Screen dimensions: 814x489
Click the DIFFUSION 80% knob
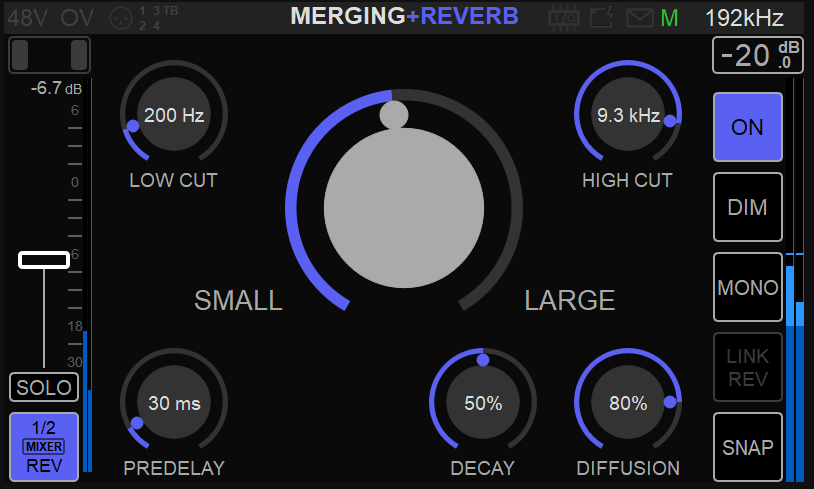pos(628,402)
